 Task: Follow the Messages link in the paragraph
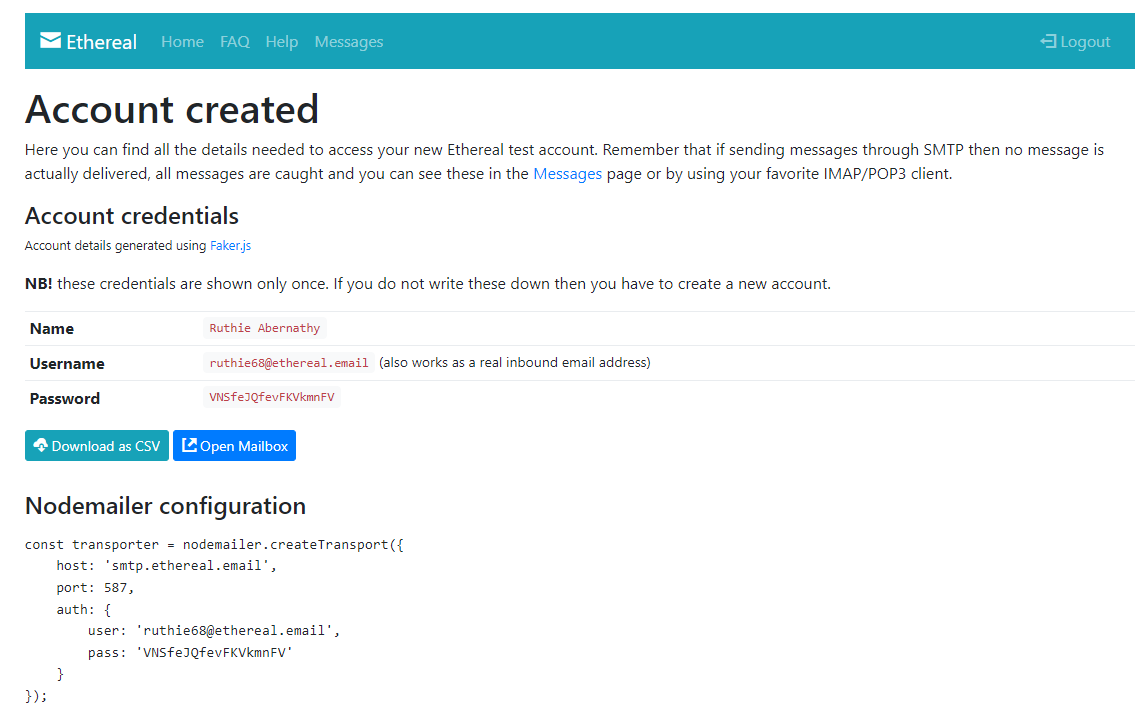coord(568,174)
